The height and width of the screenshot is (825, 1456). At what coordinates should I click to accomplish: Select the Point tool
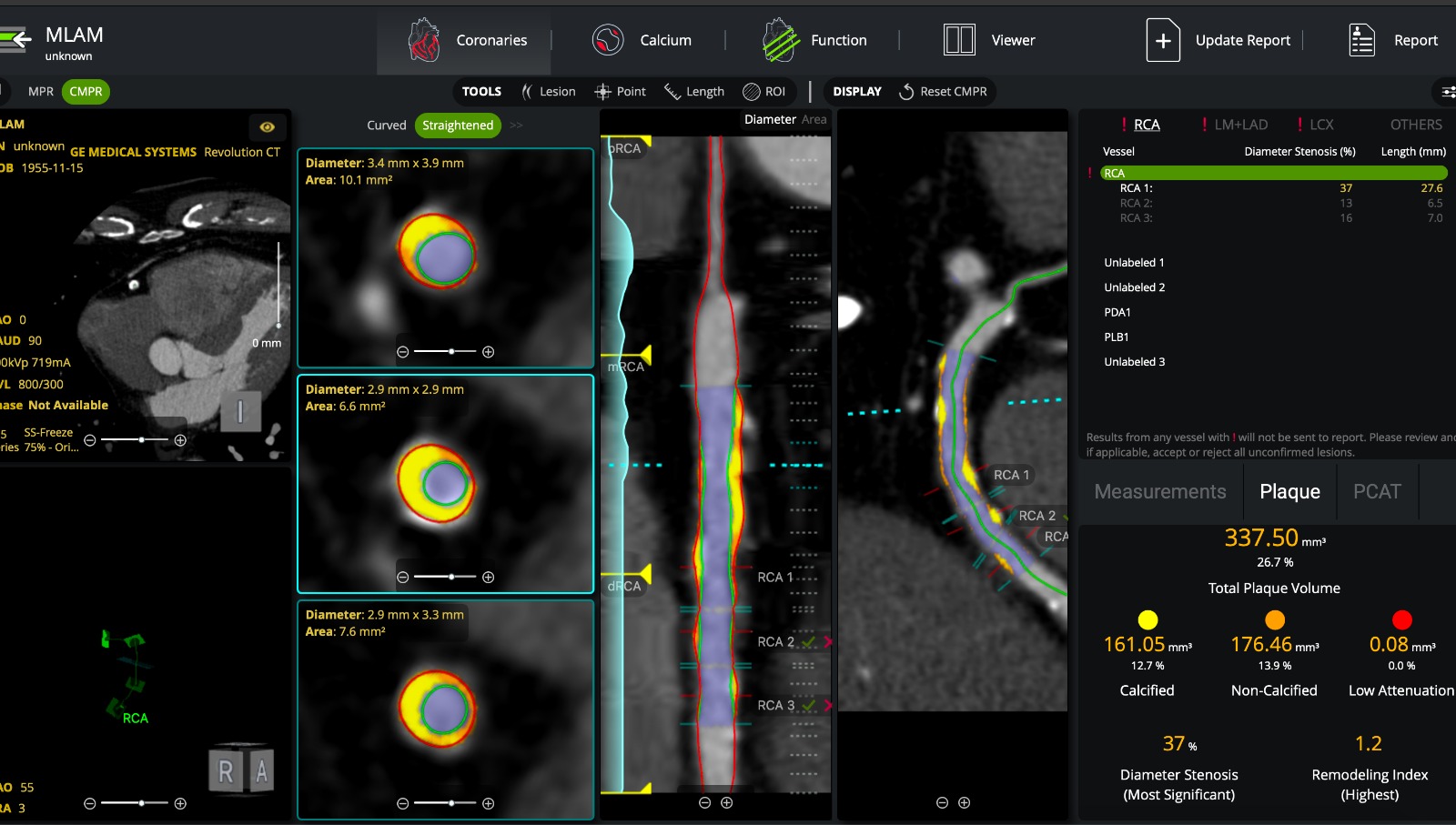[620, 92]
